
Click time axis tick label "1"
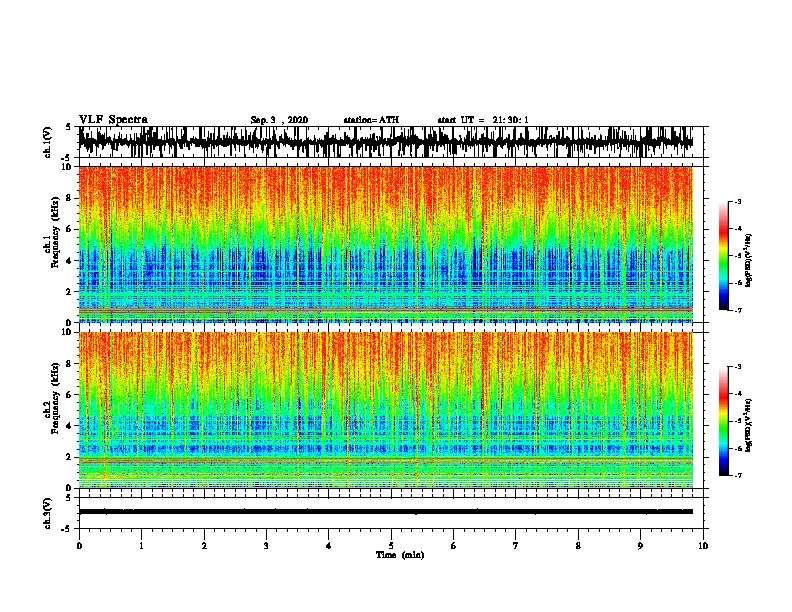point(141,546)
